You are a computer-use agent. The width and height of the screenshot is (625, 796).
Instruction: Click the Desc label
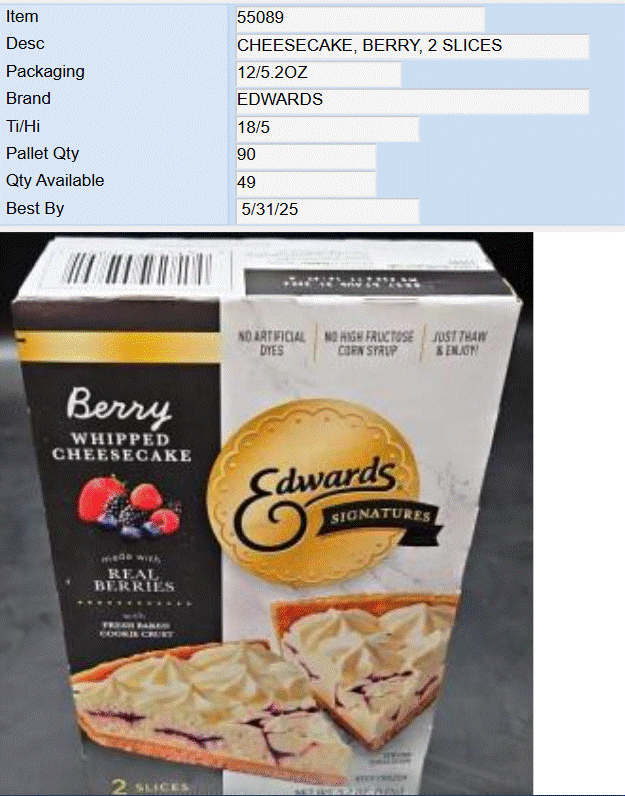(25, 44)
